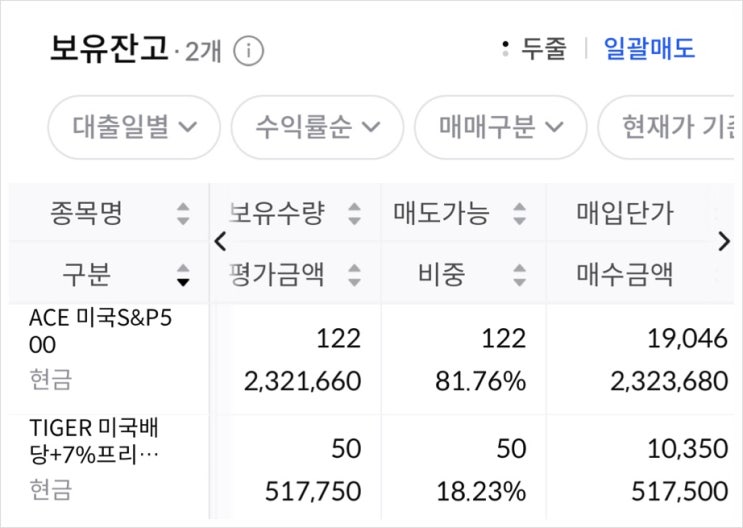Click the 일괄매도 link
The image size is (743, 528).
[649, 48]
